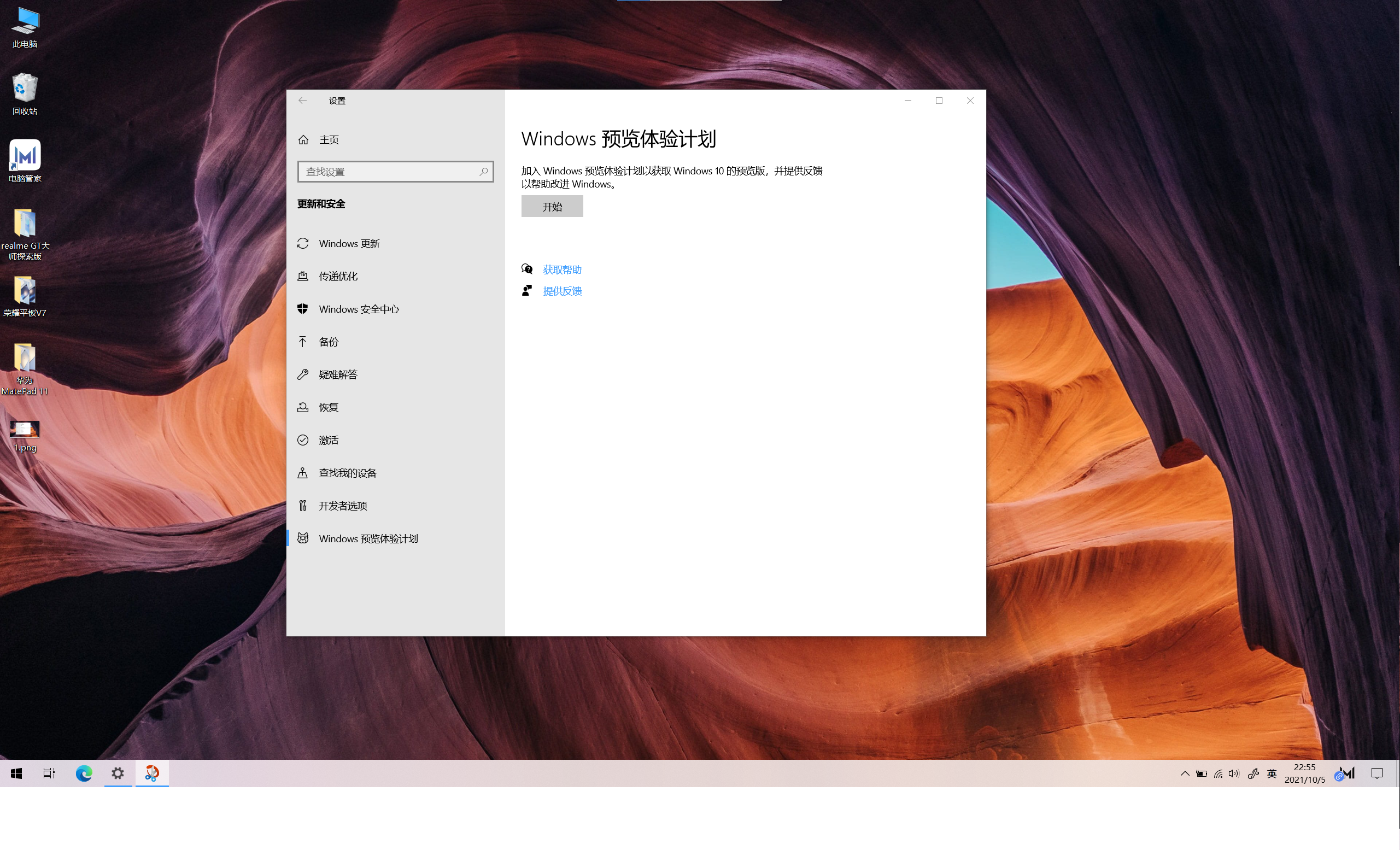Viewport: 1400px width, 850px height.
Task: Show hidden tray icons chevron
Action: (x=1185, y=773)
